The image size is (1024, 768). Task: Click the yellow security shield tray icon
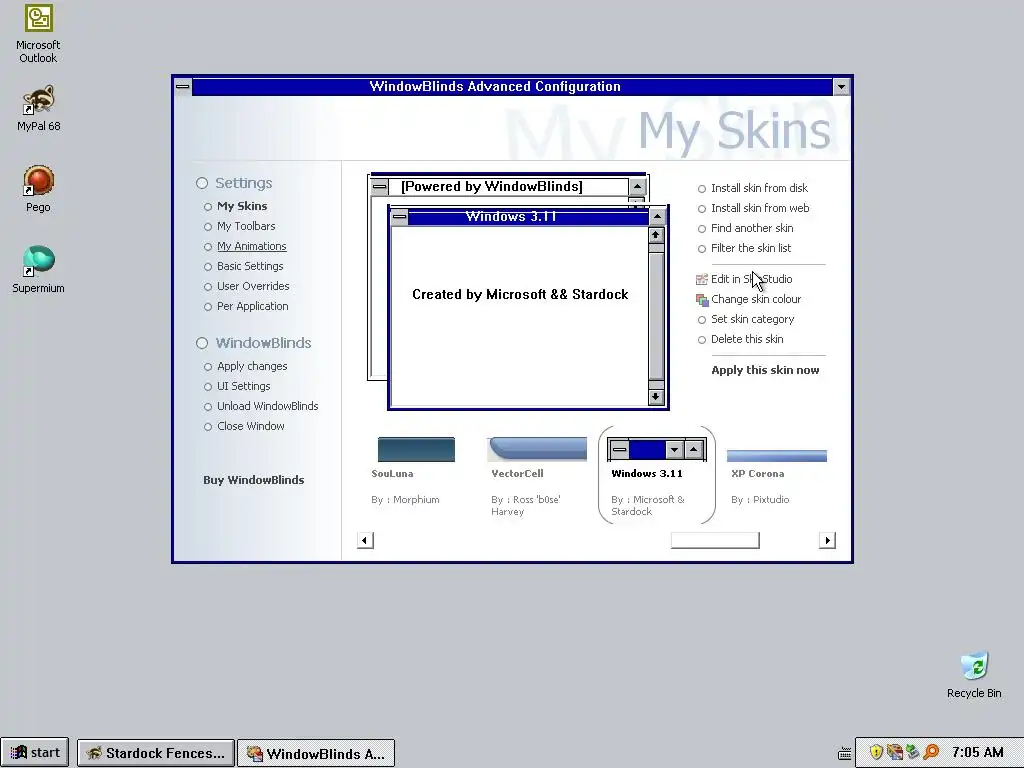(876, 752)
